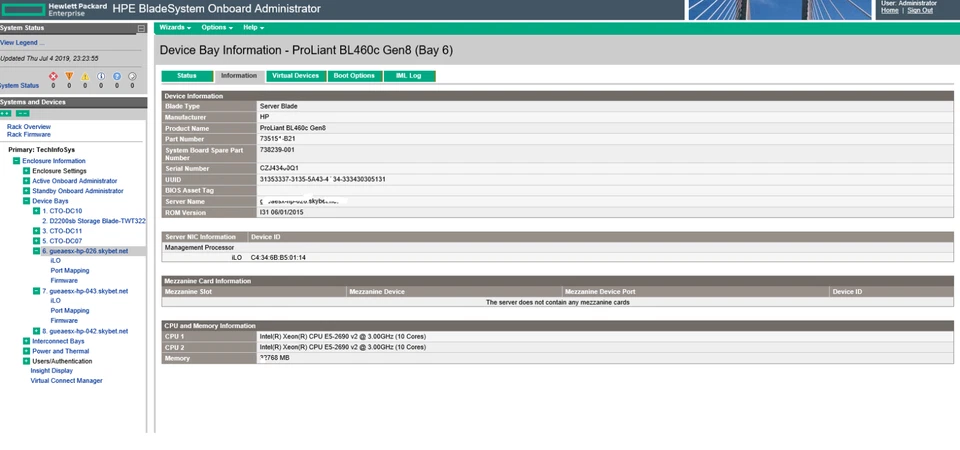Select bay 1 CTO-DC10
The height and width of the screenshot is (450, 960).
(x=62, y=211)
